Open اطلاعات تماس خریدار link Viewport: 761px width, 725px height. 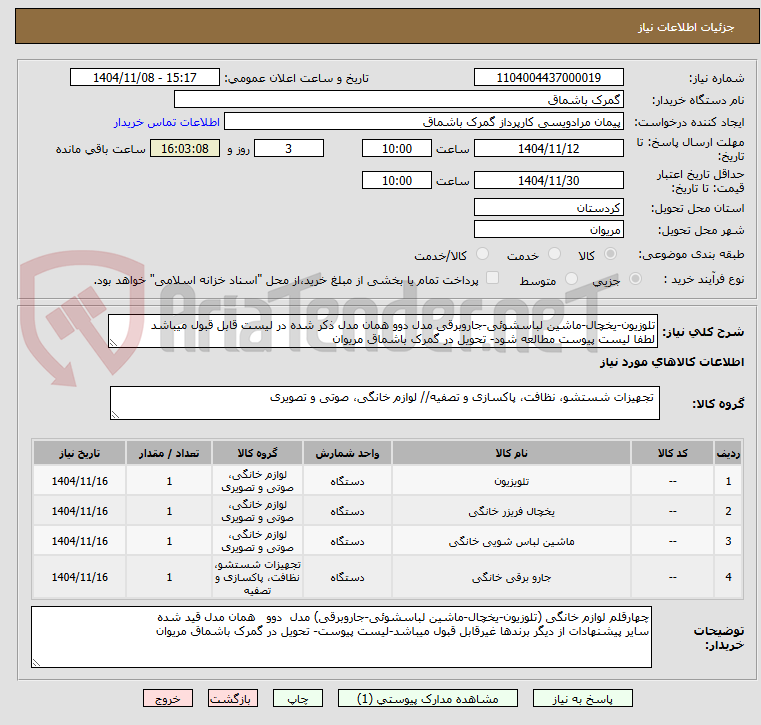click(167, 122)
